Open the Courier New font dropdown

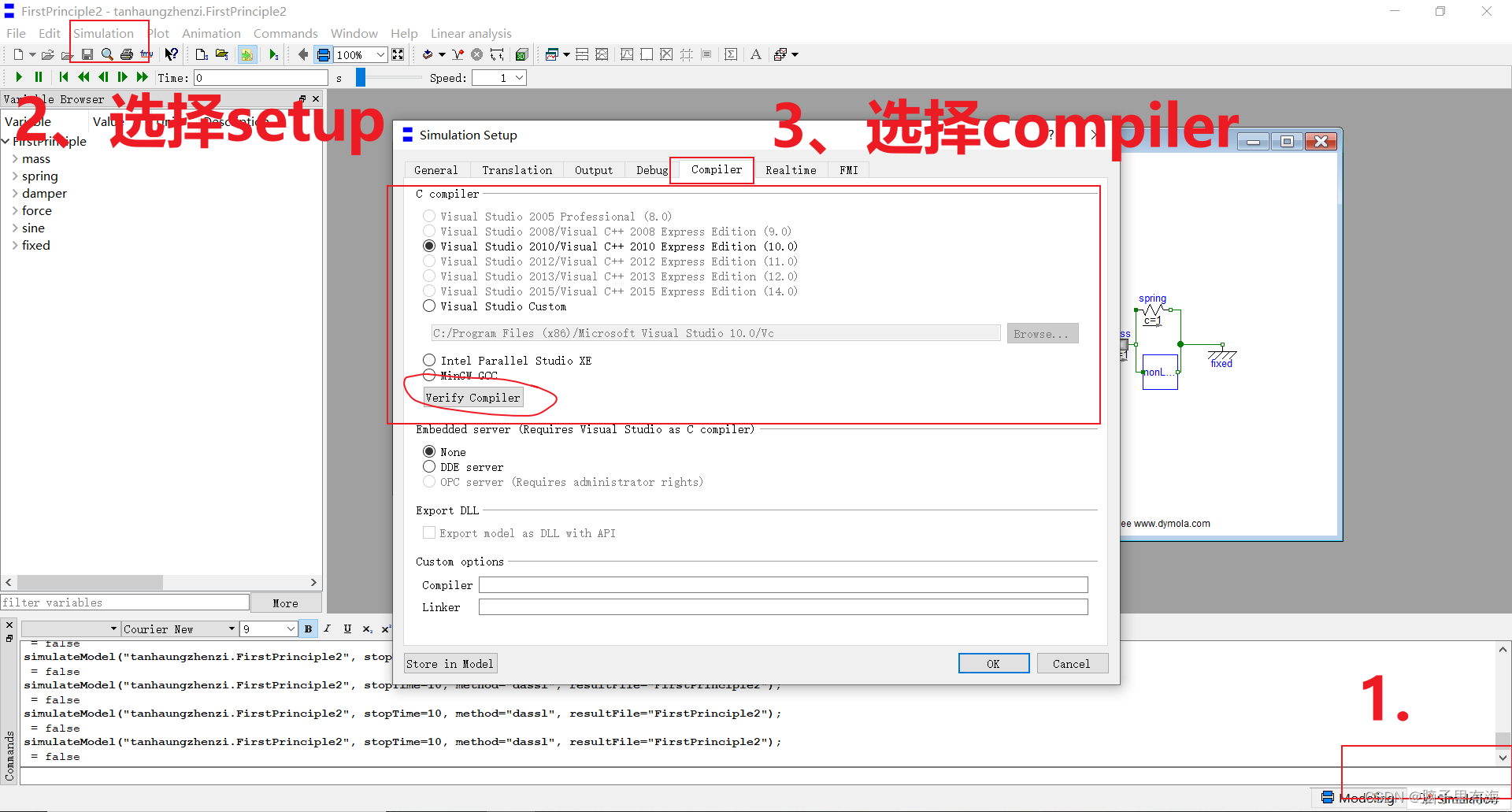232,628
